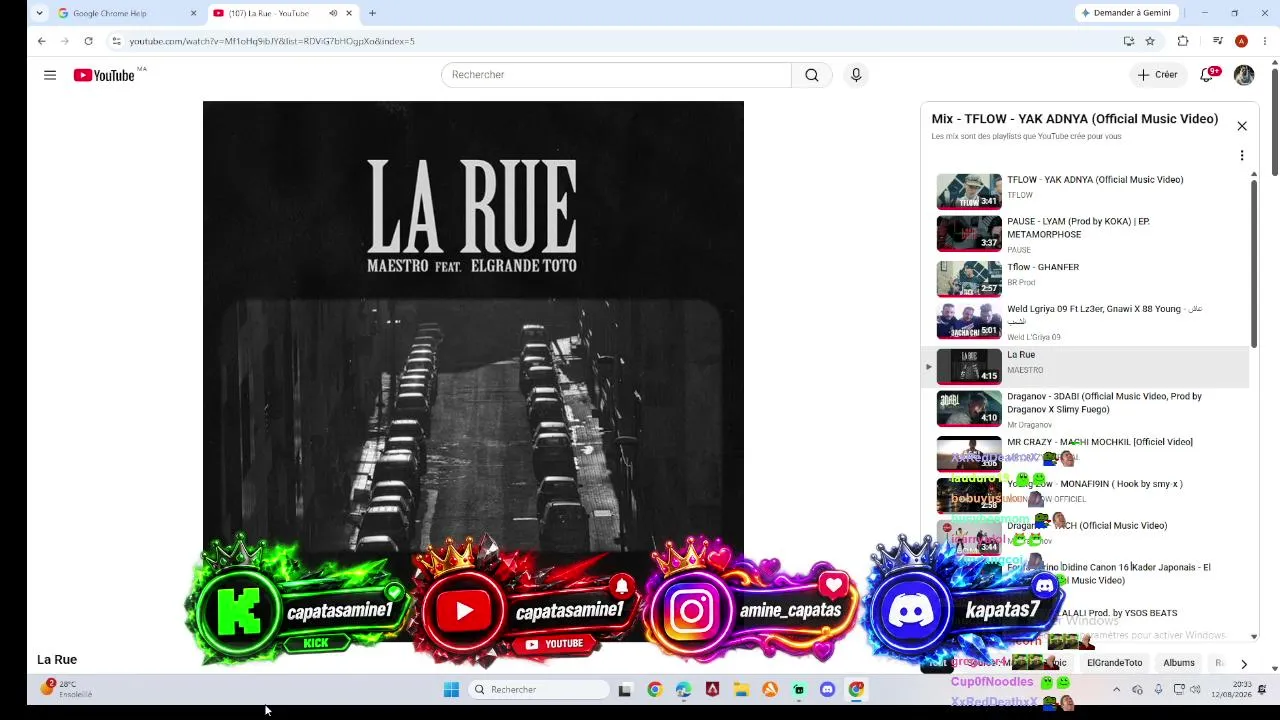Viewport: 1280px width, 720px height.
Task: Open Tflow - GHANFER title in playlist
Action: click(1043, 267)
